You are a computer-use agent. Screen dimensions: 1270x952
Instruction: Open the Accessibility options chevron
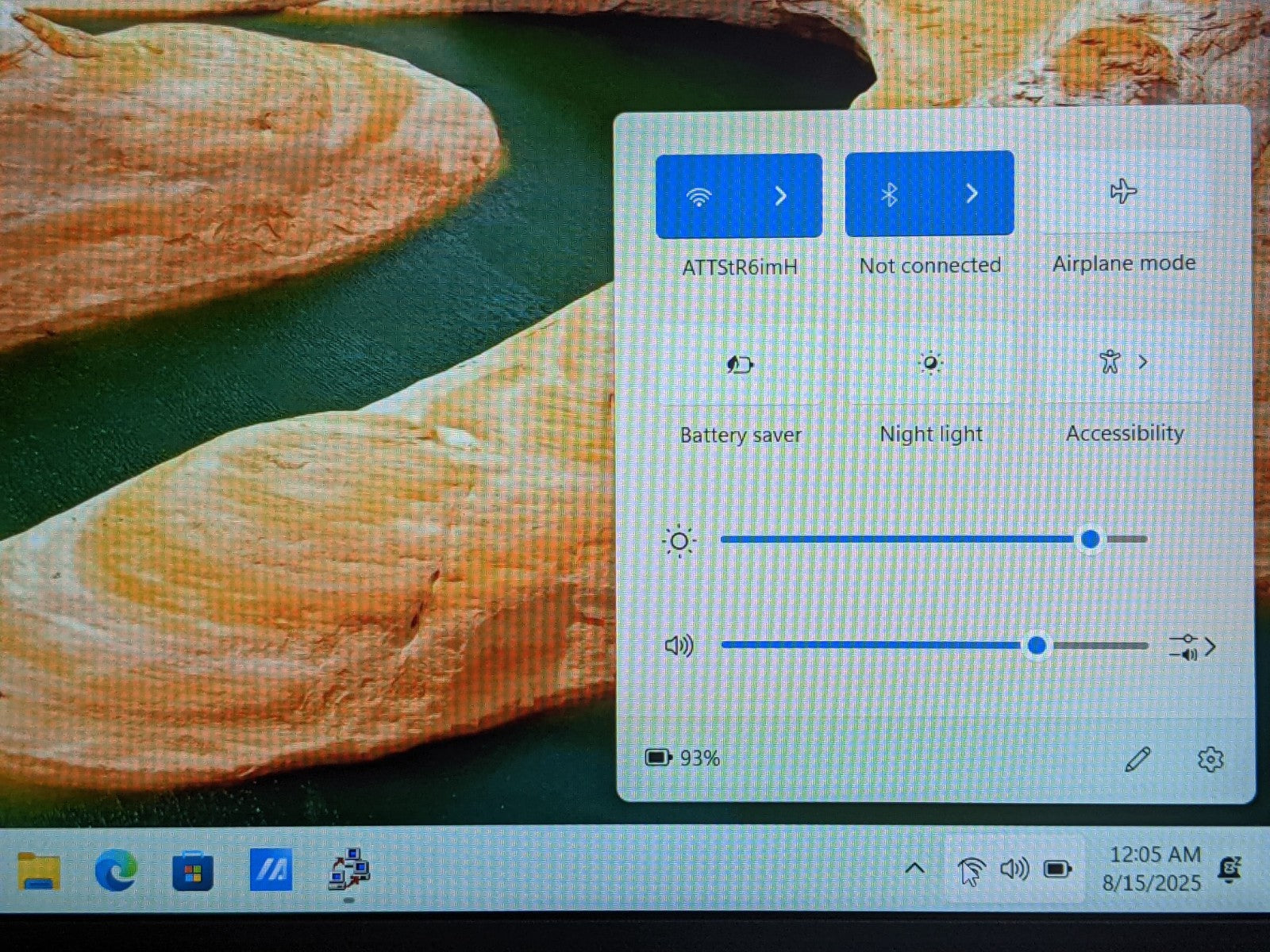(x=1143, y=363)
